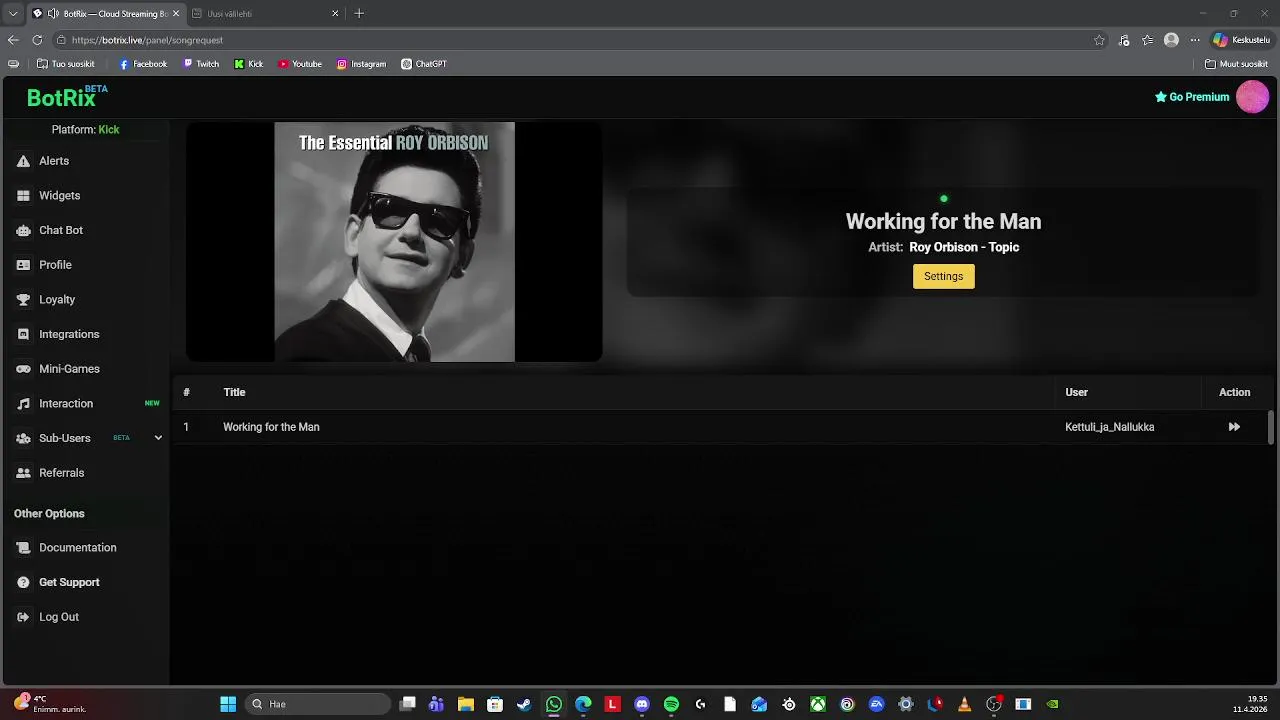
Task: Bookmark this page with the star icon
Action: [x=1099, y=40]
